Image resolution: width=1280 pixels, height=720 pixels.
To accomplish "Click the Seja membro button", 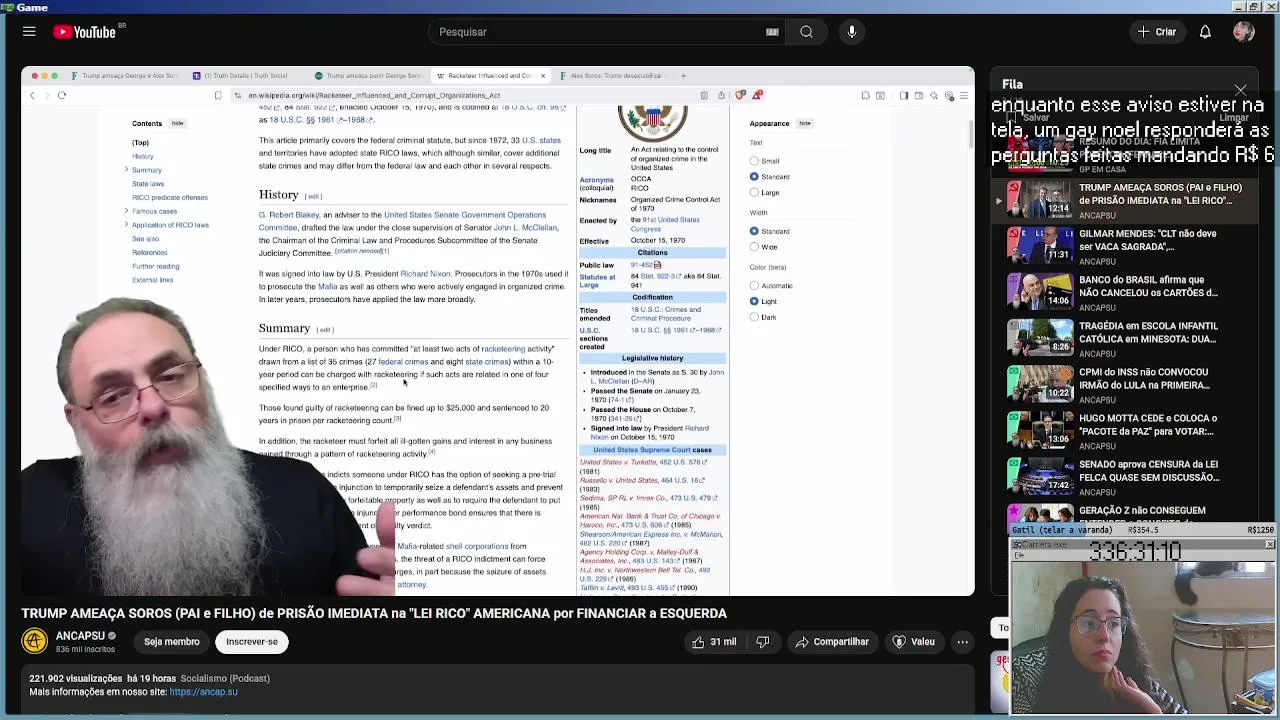I will pyautogui.click(x=172, y=642).
